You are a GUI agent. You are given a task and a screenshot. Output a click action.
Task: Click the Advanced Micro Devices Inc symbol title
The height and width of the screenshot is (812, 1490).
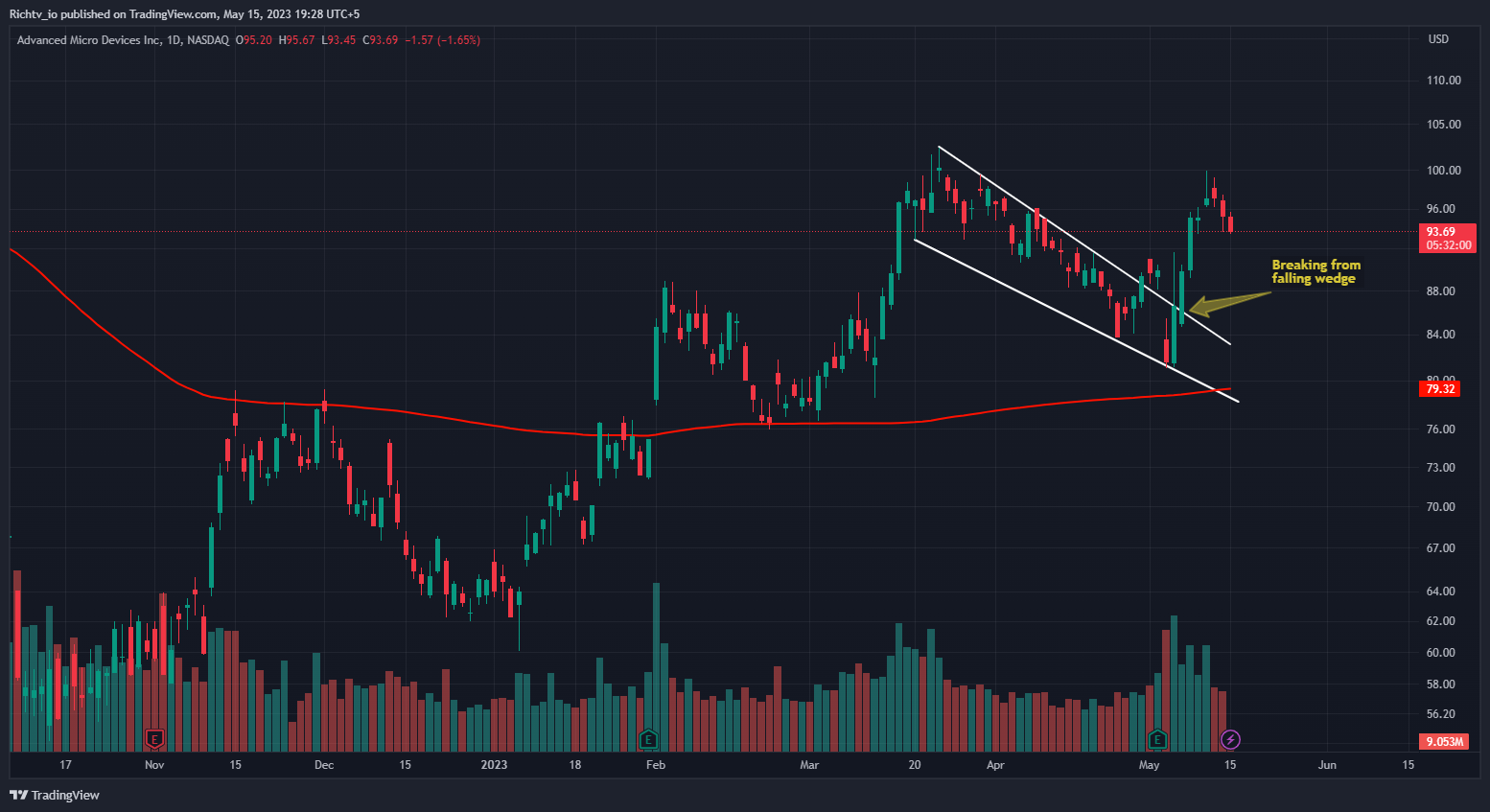point(89,40)
